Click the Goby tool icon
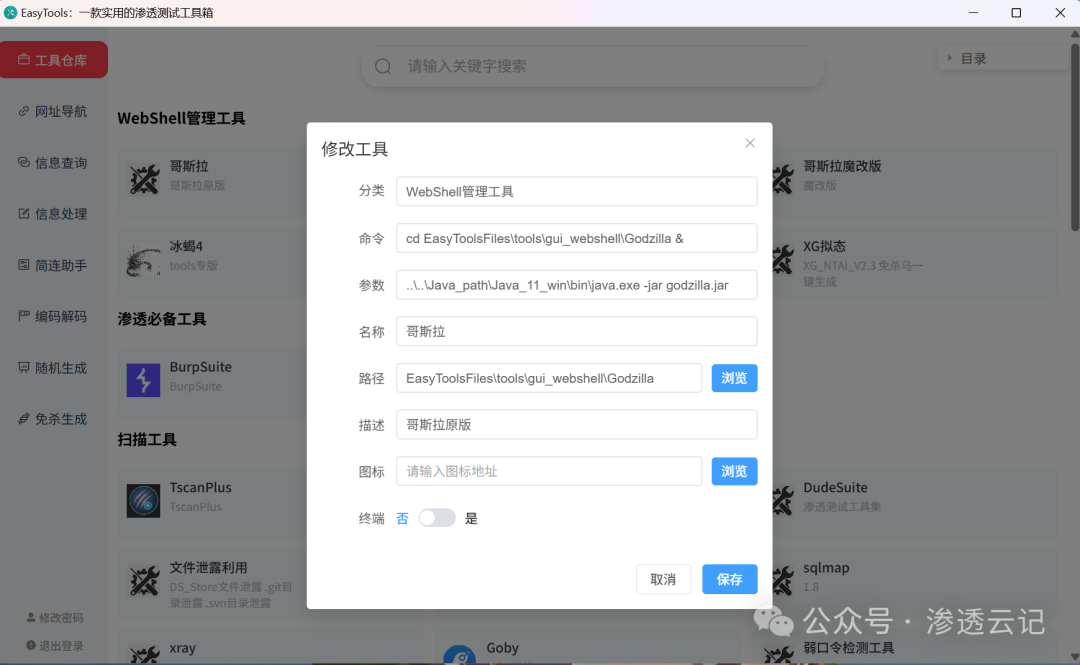The width and height of the screenshot is (1080, 665). coord(459,655)
